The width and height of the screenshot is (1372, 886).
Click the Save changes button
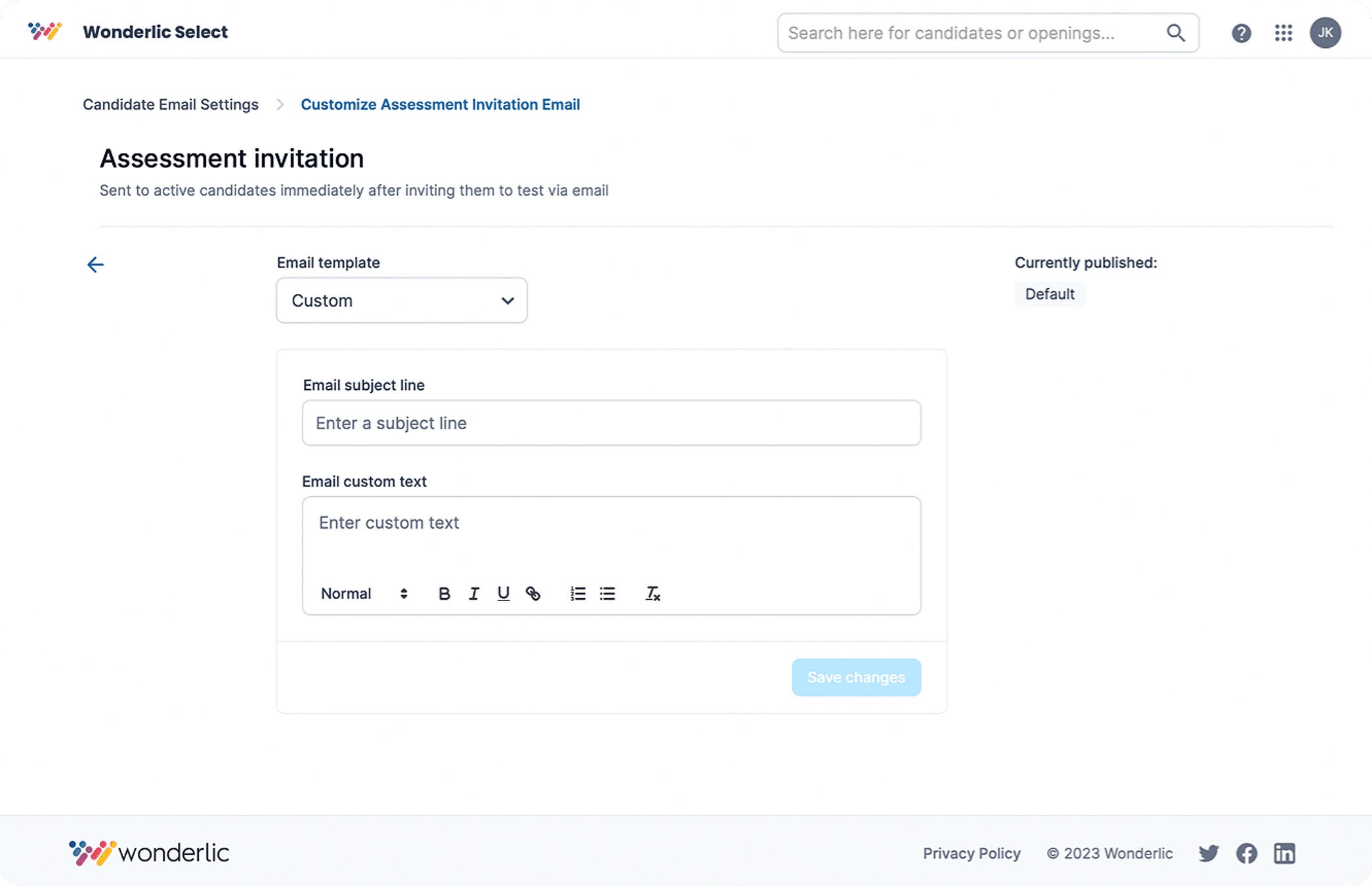pos(856,677)
